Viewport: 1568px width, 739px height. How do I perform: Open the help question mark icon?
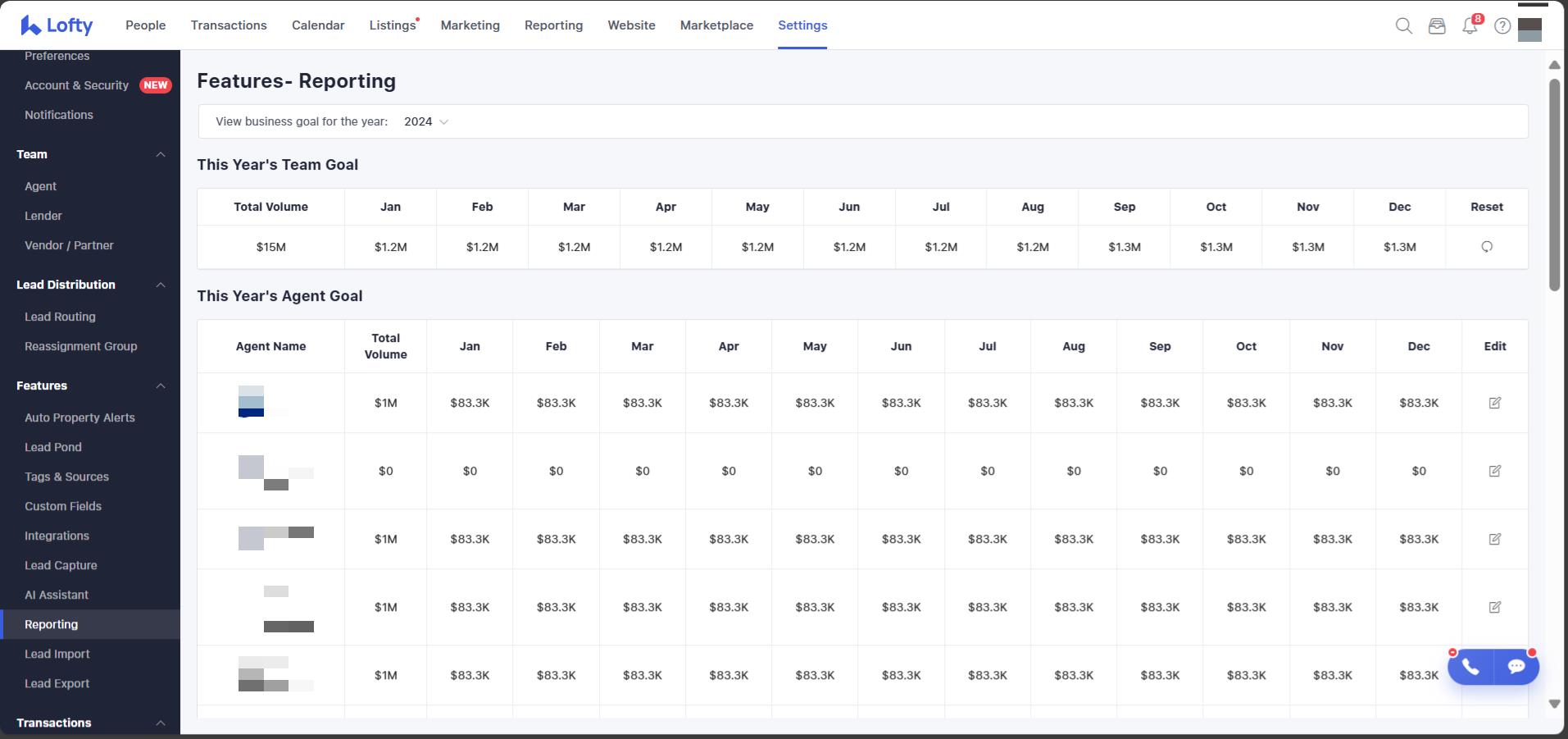1502,26
